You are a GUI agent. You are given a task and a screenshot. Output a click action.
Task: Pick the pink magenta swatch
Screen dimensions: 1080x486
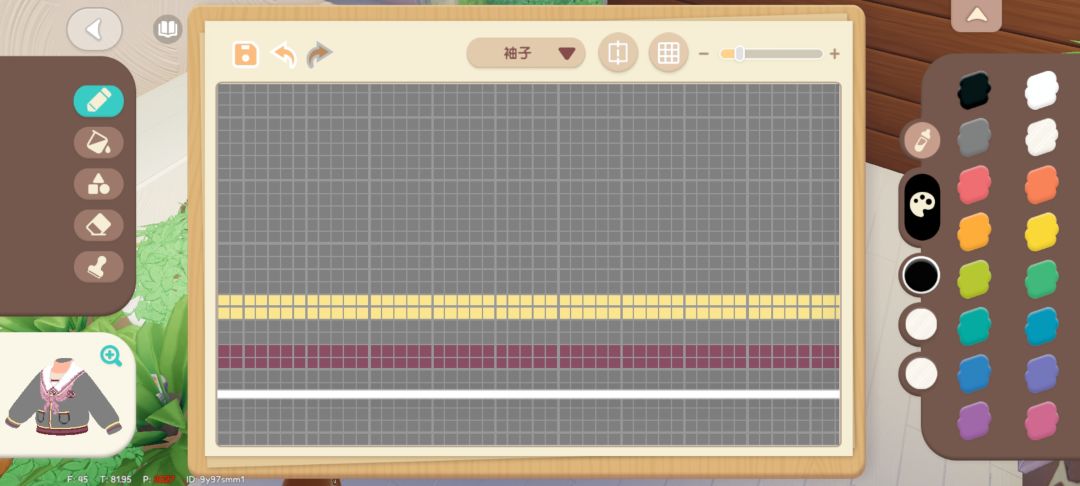(1041, 421)
